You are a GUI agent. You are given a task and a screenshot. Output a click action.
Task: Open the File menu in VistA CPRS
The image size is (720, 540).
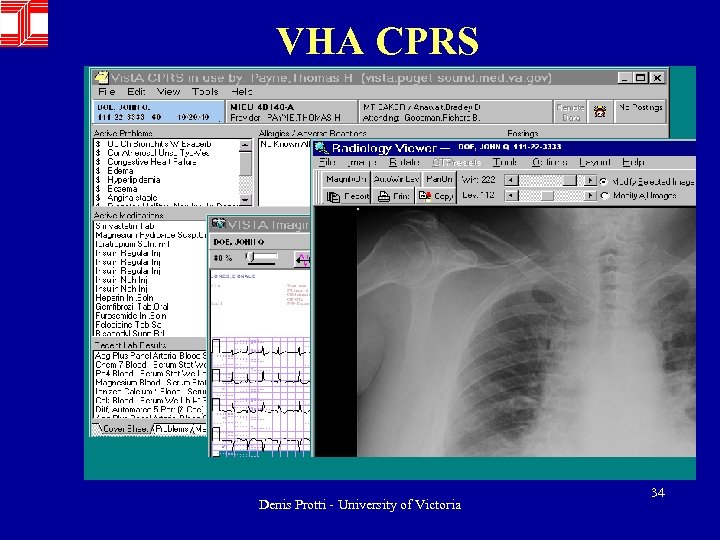pyautogui.click(x=107, y=92)
